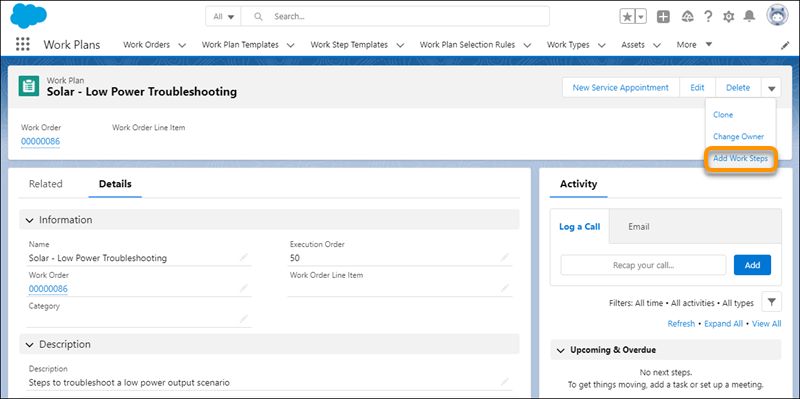Open the user profile avatar
The height and width of the screenshot is (399, 800).
coord(778,16)
